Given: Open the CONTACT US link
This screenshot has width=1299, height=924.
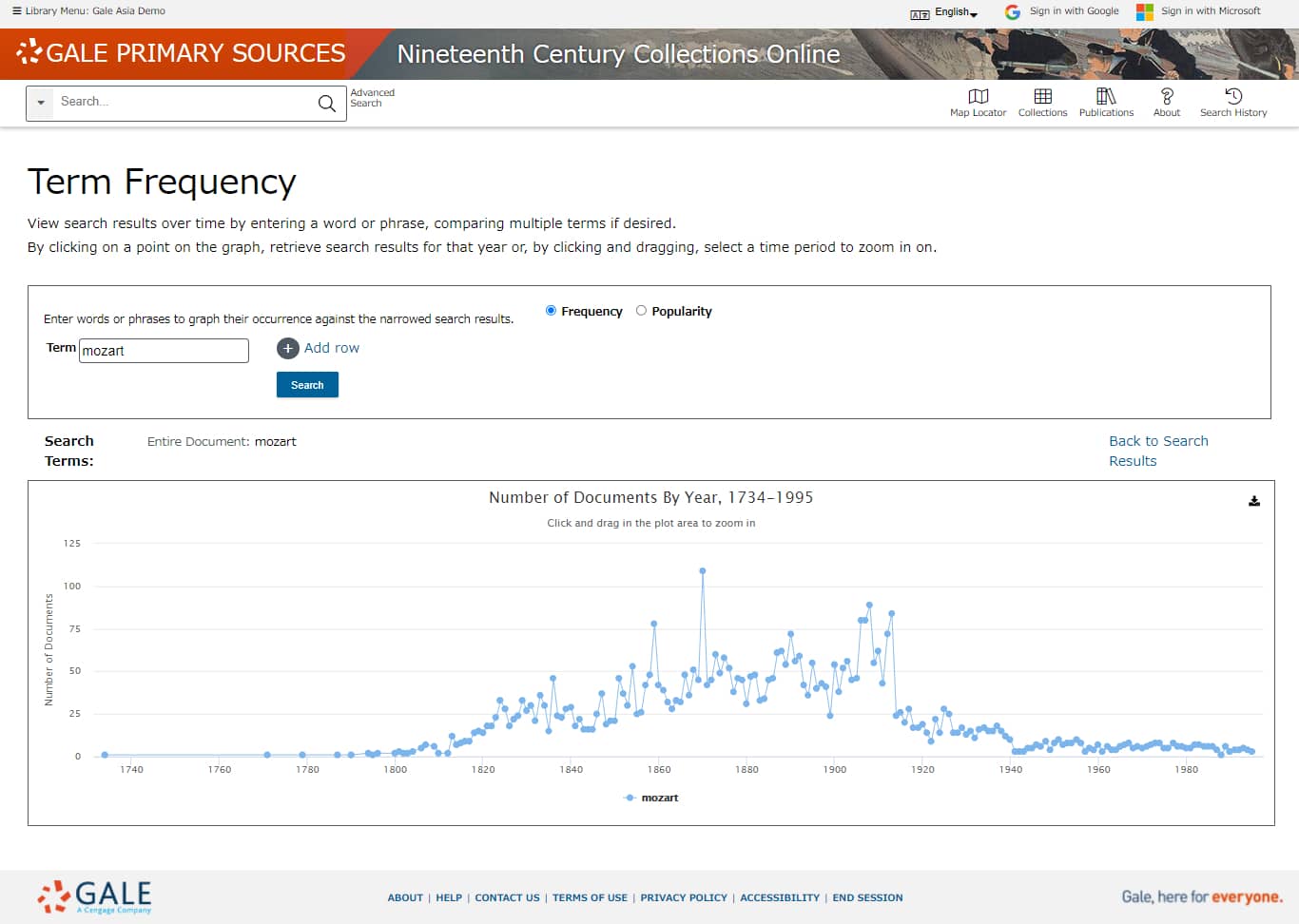Looking at the screenshot, I should [x=507, y=897].
